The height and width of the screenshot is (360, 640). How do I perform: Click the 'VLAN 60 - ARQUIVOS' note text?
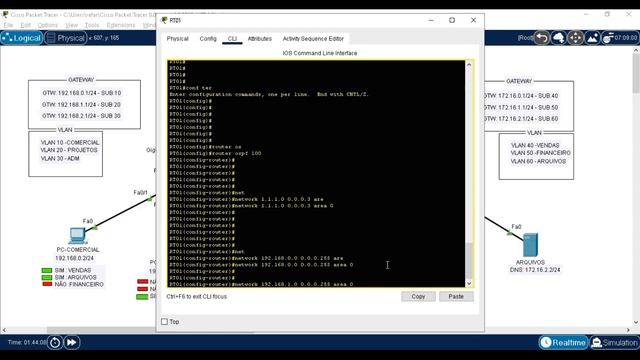(538, 161)
